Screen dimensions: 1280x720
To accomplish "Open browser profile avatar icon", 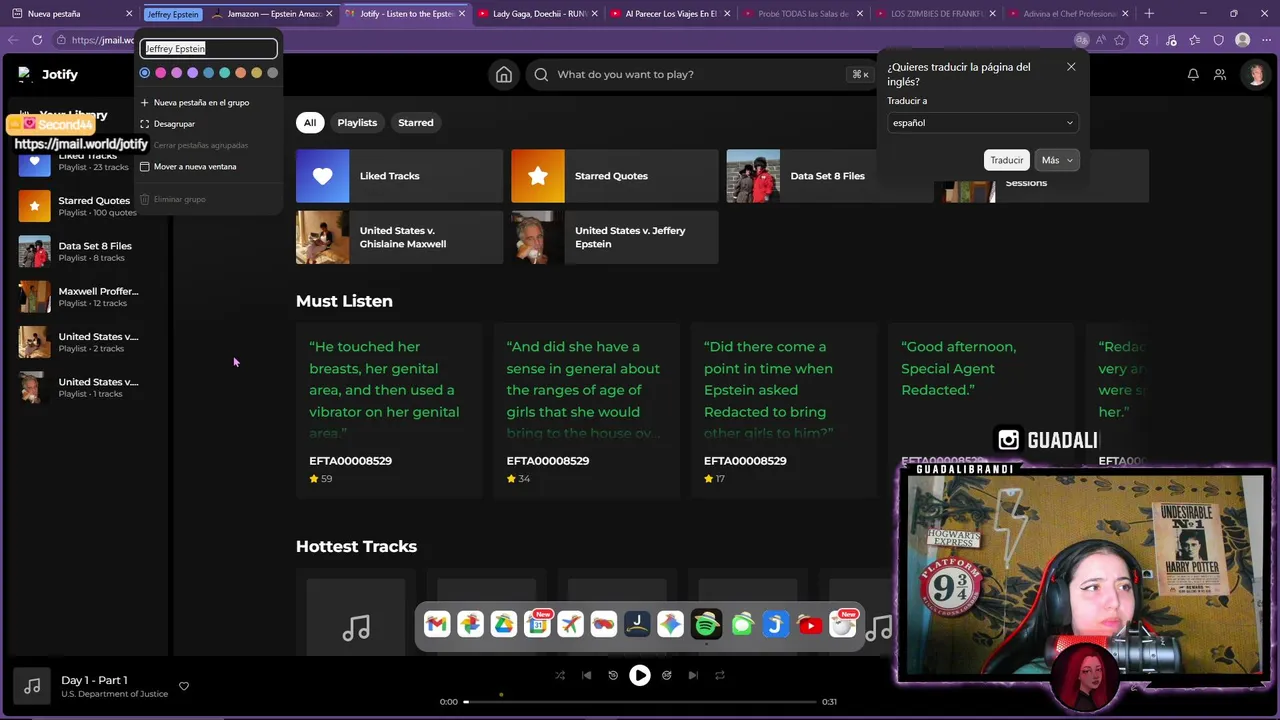I will tap(1242, 40).
